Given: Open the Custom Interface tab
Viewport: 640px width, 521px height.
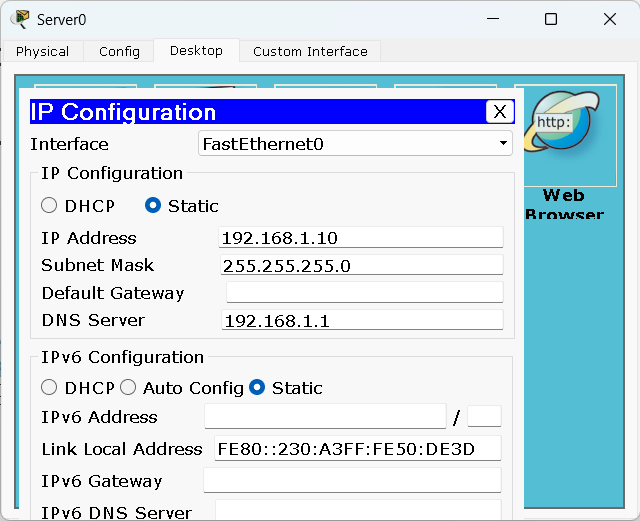Looking at the screenshot, I should point(310,51).
